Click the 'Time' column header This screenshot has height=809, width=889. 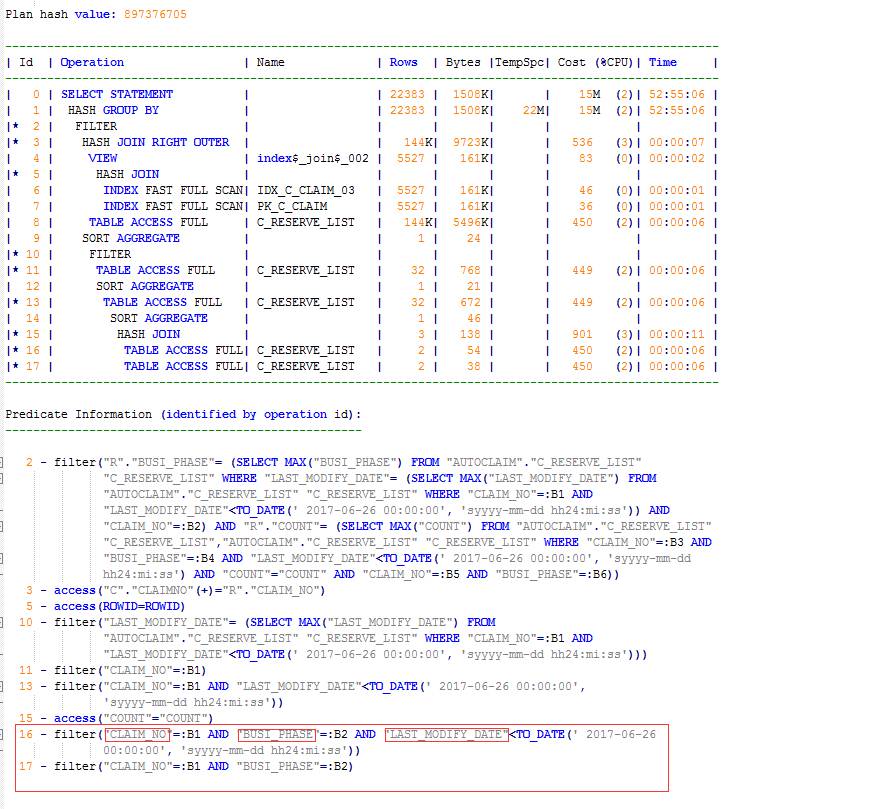663,62
